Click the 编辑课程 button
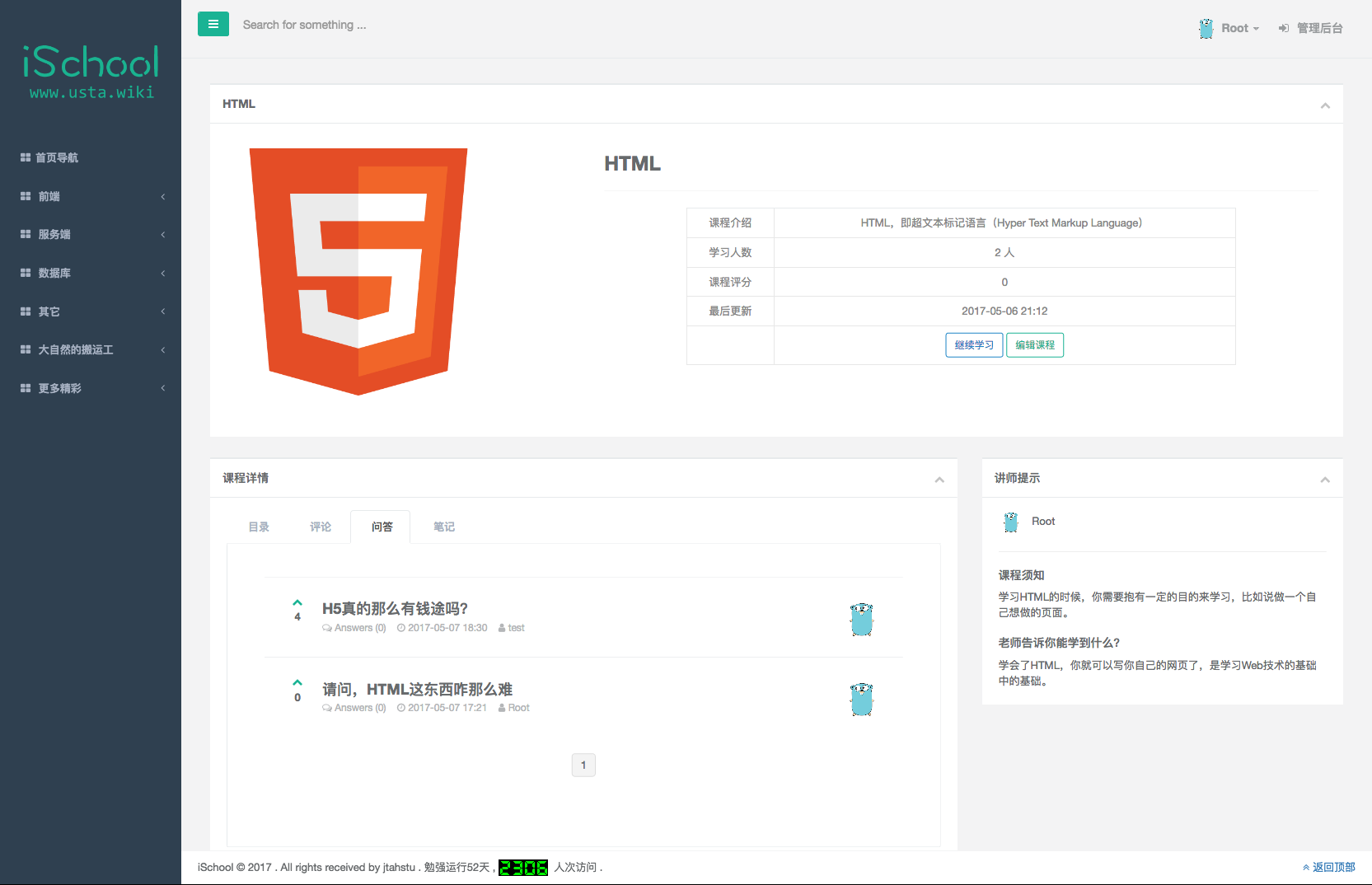1372x885 pixels. (x=1035, y=345)
